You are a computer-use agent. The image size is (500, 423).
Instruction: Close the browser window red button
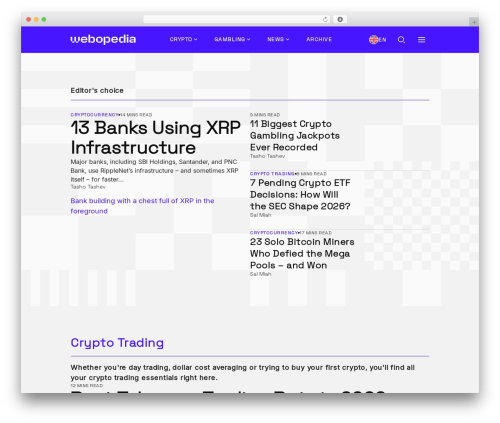point(29,20)
